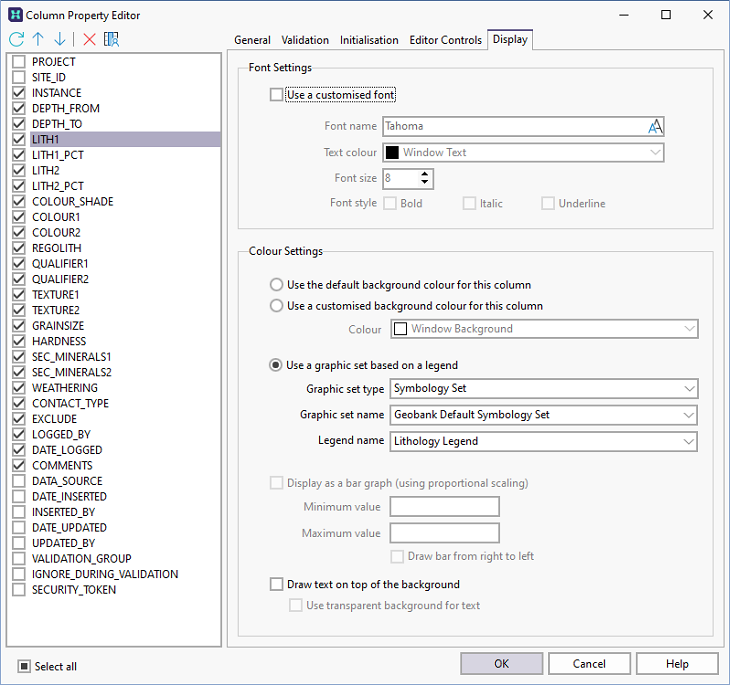Move column down with the down arrow
The image size is (730, 685).
[60, 40]
